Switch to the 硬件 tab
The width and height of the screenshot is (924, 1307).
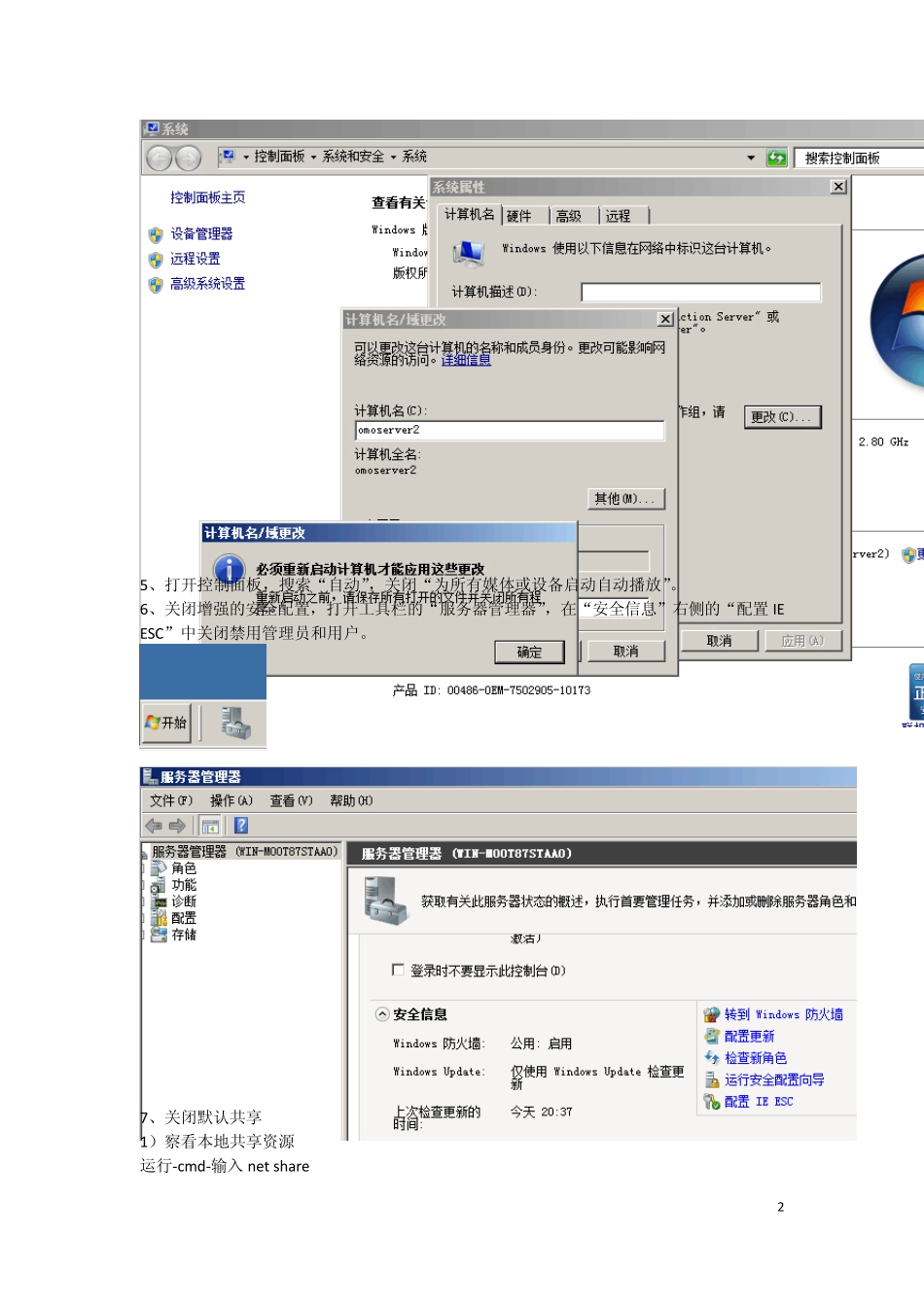[x=519, y=216]
